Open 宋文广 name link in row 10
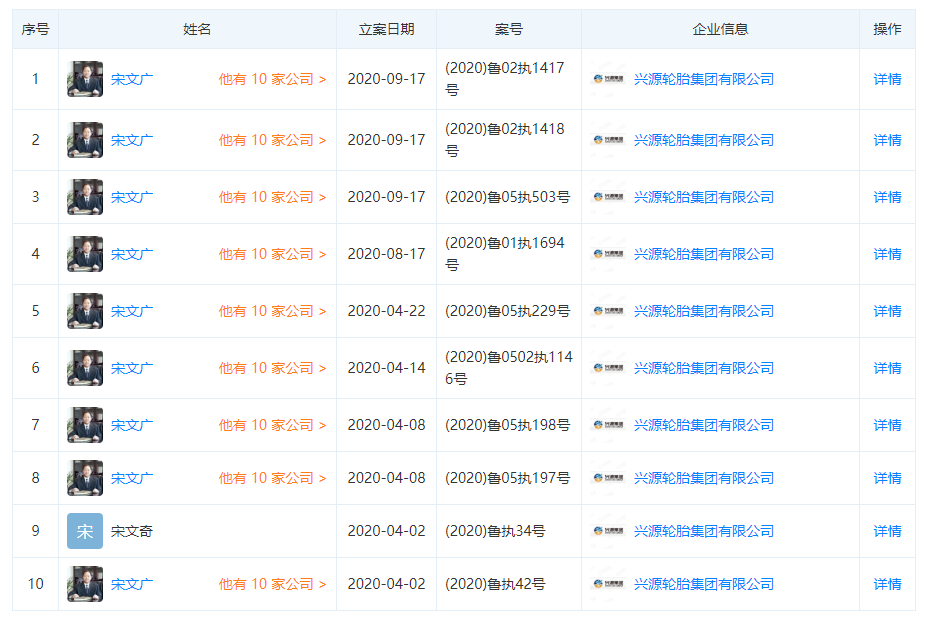 132,584
